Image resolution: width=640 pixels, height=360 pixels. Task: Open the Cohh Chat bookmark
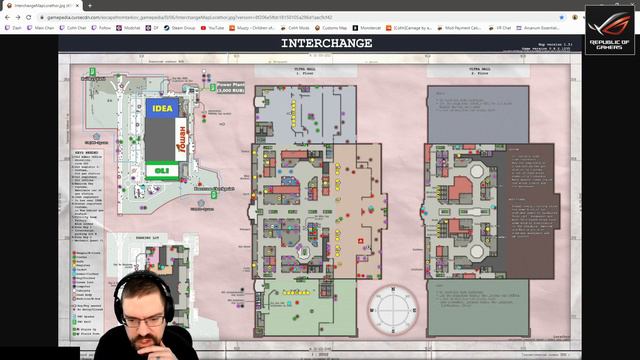pos(73,28)
